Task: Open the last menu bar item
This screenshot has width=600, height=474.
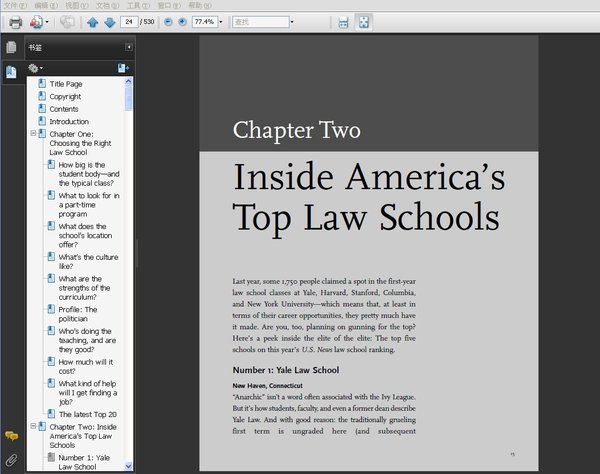Action: point(200,5)
